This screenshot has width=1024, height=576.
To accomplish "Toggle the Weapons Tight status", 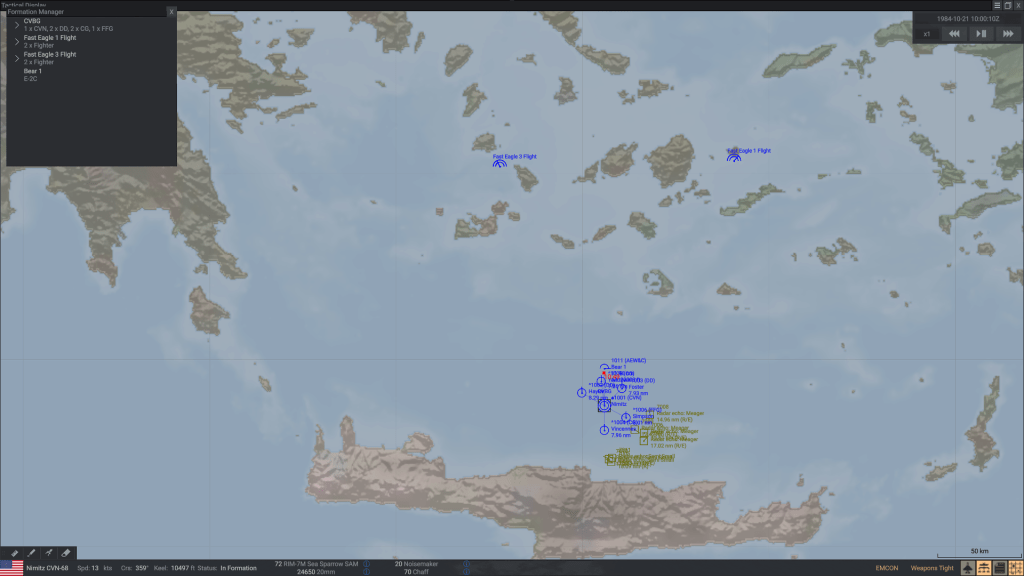I will [931, 568].
